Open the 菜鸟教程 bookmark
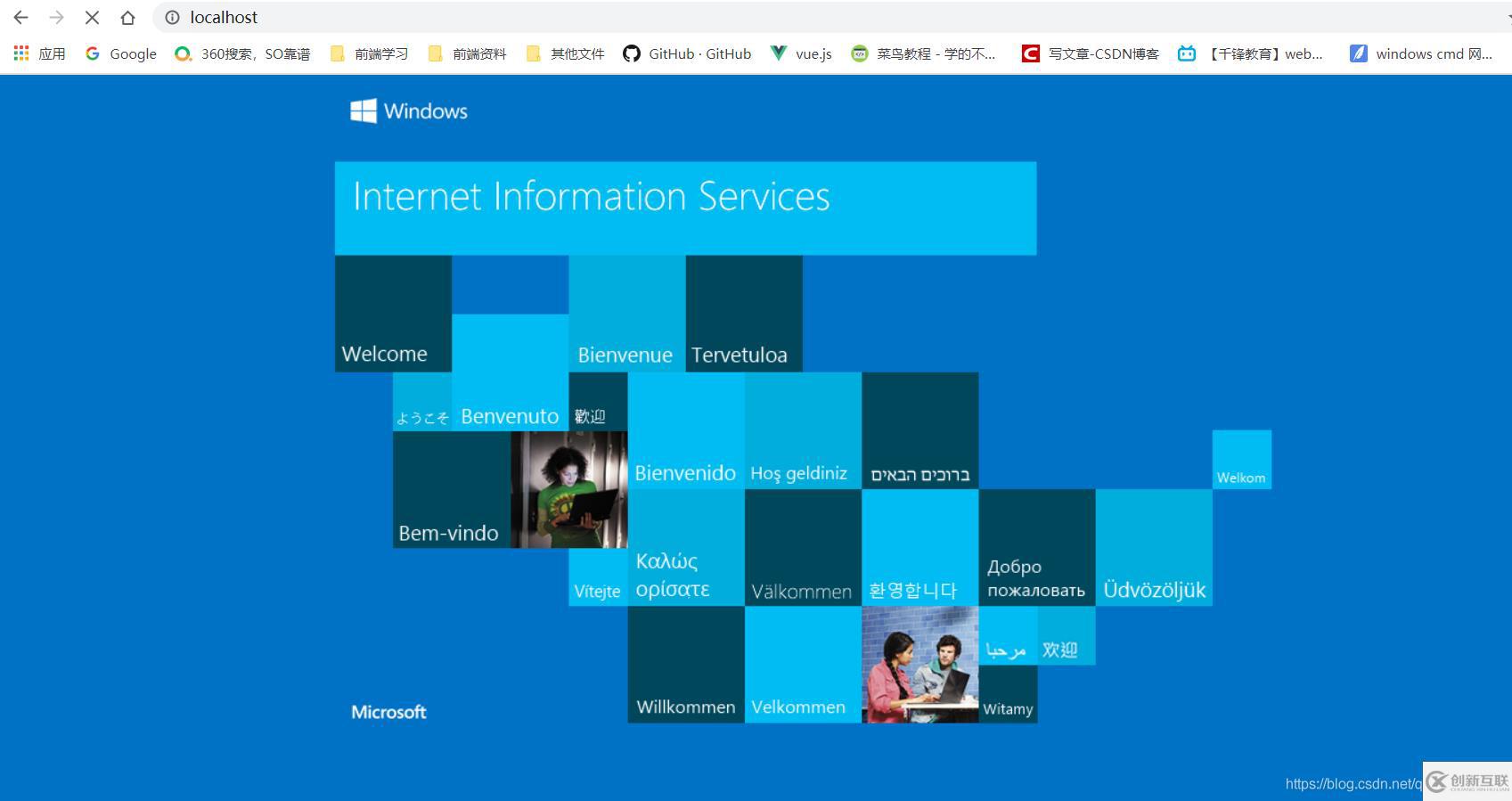Screen dimensions: 1512x801 [923, 53]
